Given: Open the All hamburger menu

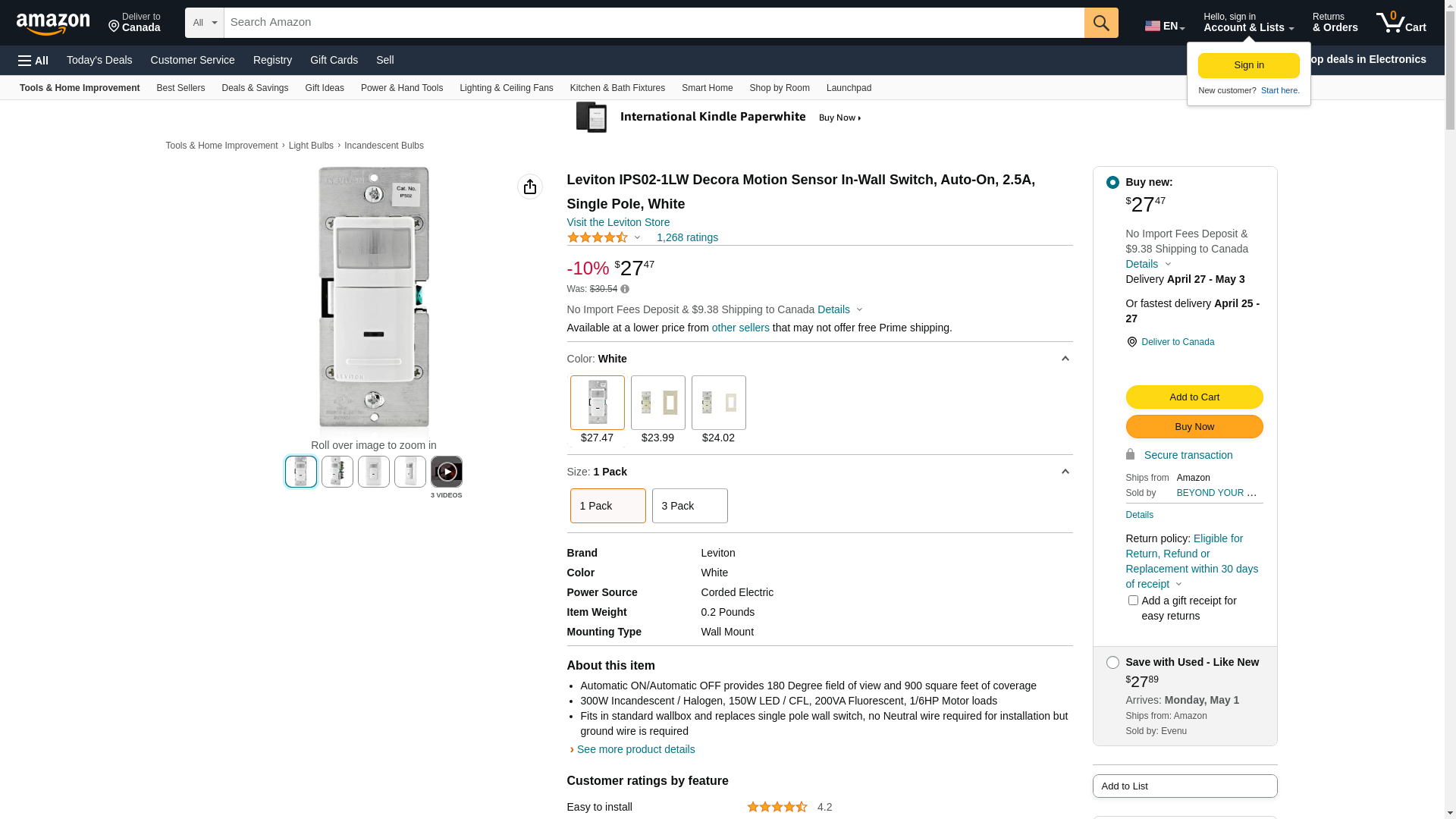Looking at the screenshot, I should pos(33,61).
